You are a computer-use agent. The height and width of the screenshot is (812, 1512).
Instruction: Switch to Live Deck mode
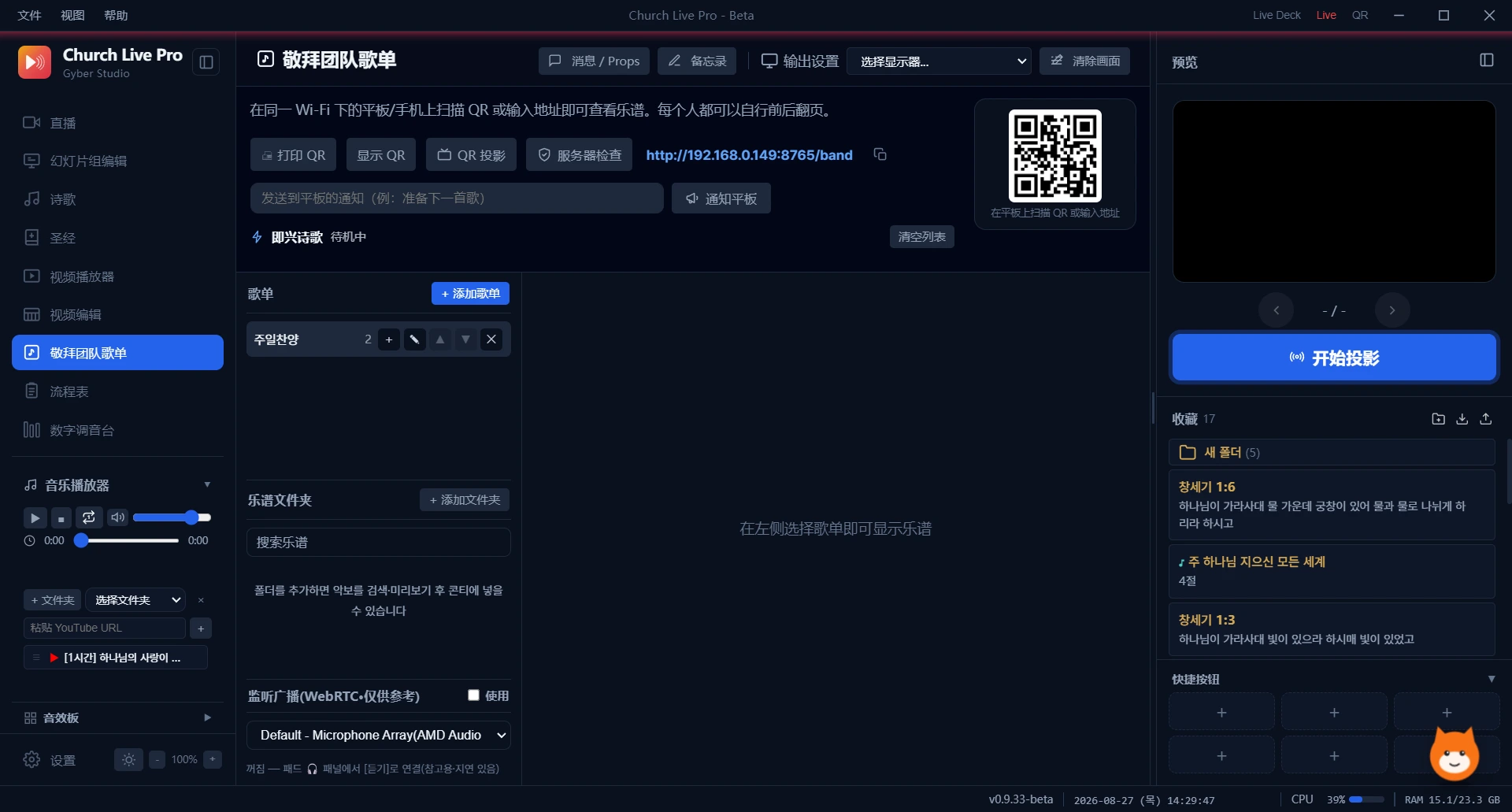pos(1277,15)
